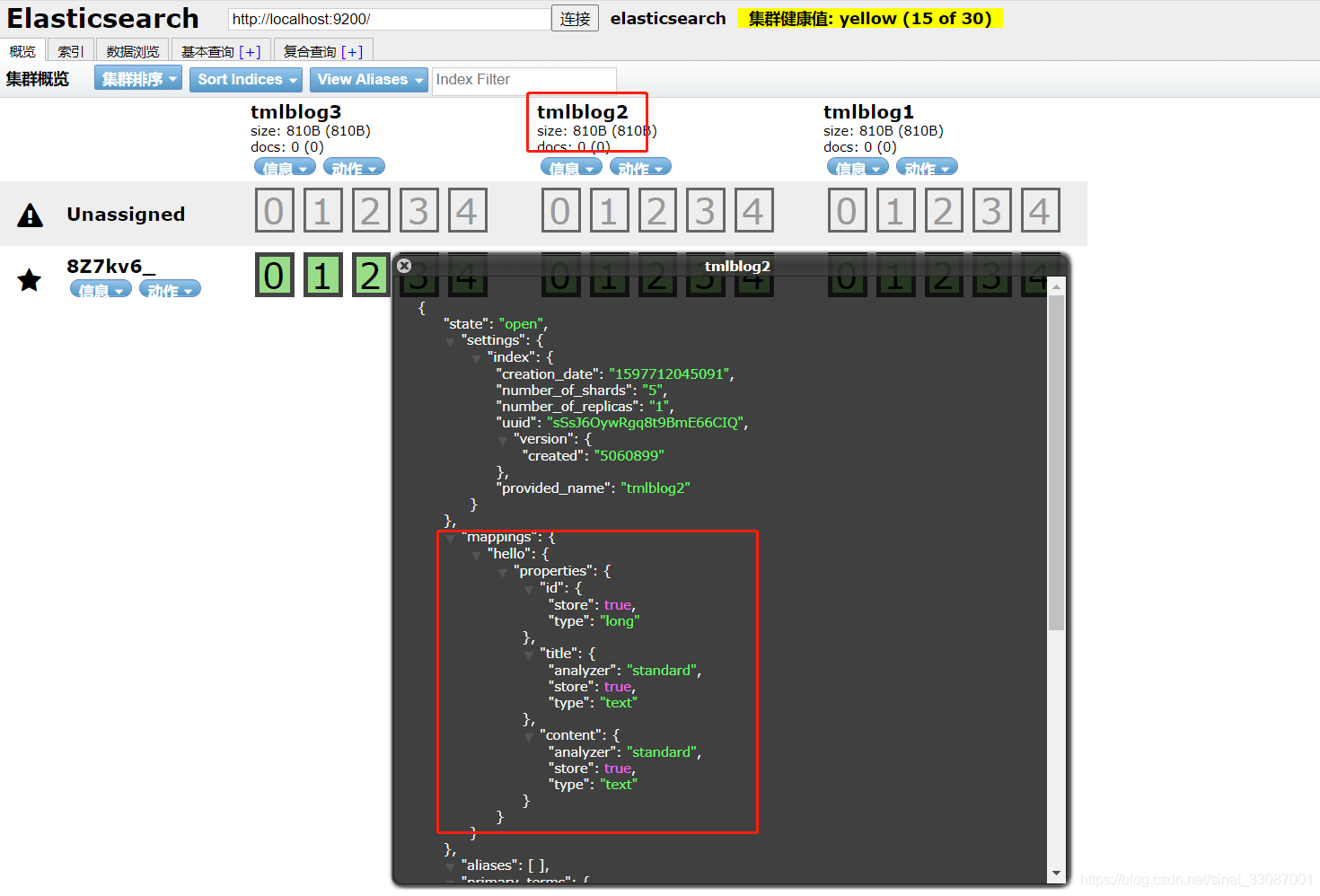Click the Elasticsearch header title
The width and height of the screenshot is (1320, 896).
click(103, 18)
